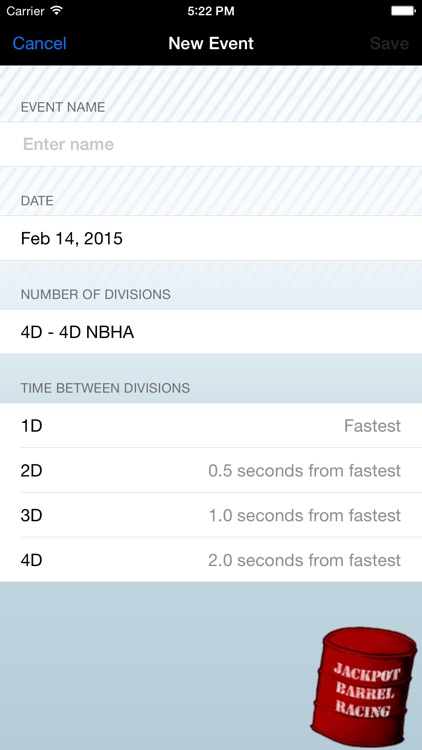
Task: Cancel the new event
Action: coord(39,44)
